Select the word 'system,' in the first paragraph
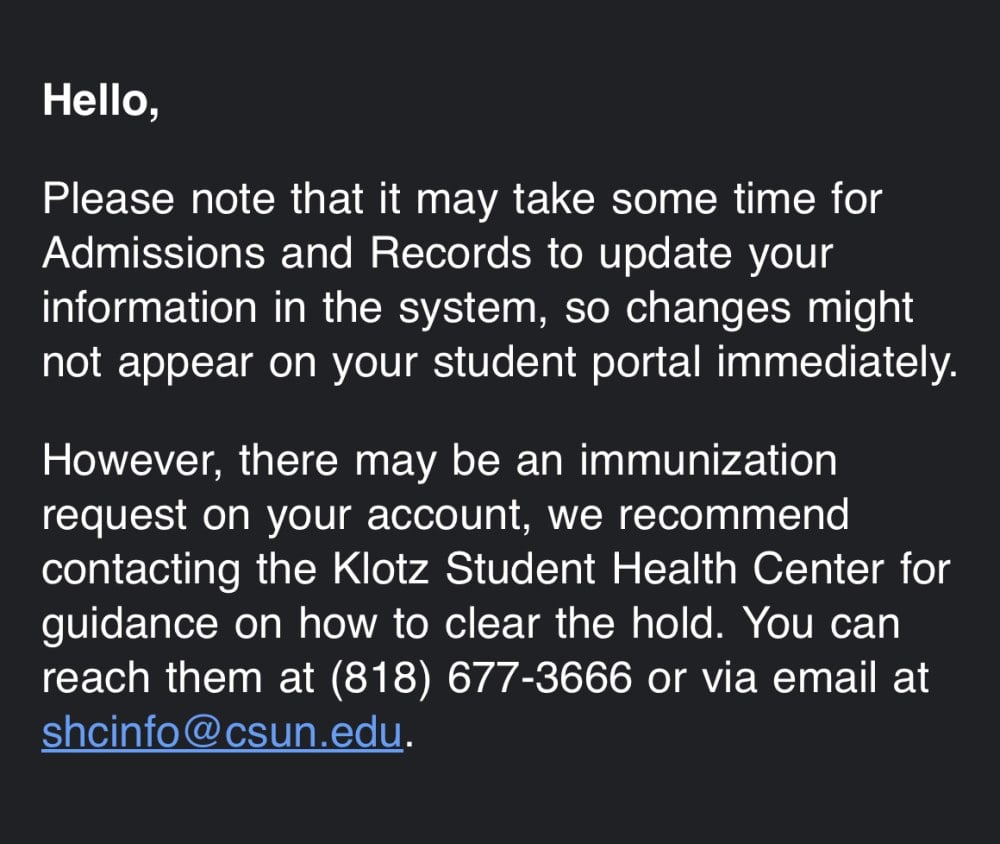Viewport: 1000px width, 844px height. point(473,309)
